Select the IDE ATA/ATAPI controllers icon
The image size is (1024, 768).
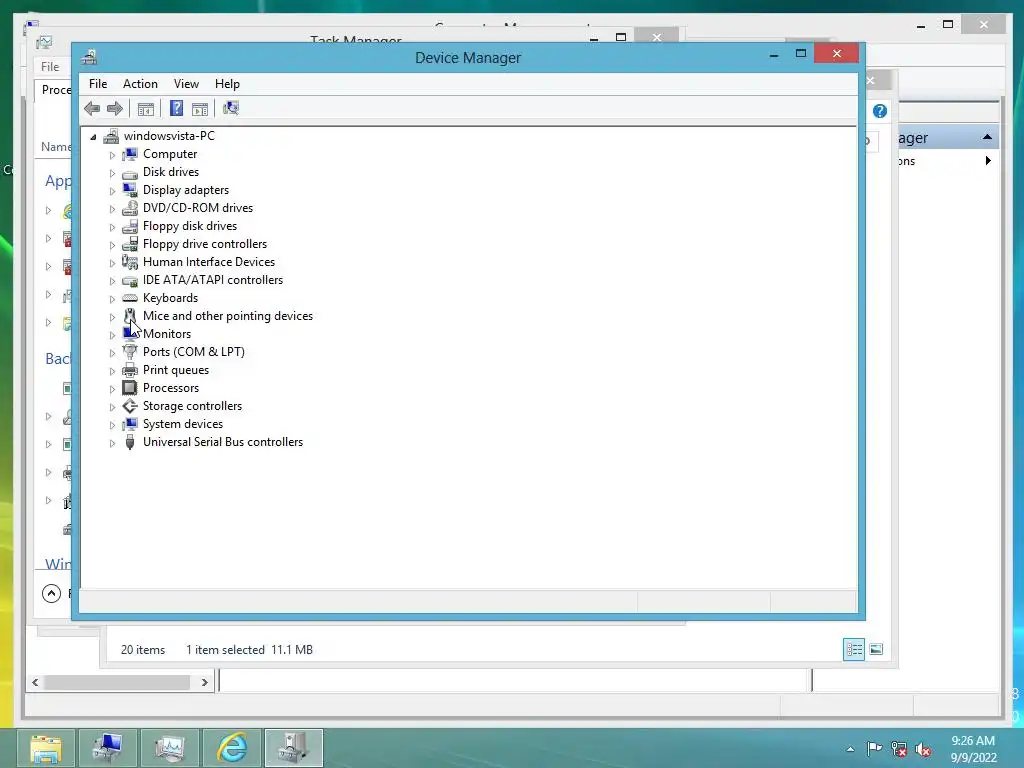pyautogui.click(x=130, y=280)
